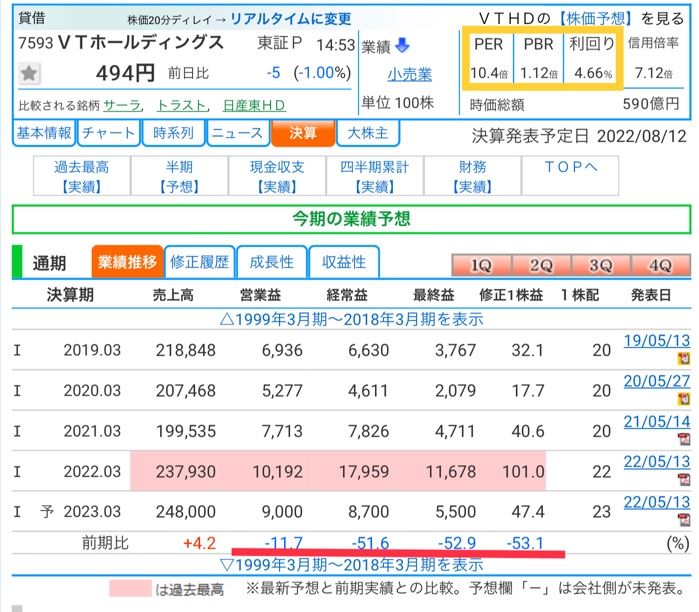
Task: Open the 修正履歴 tab
Action: click(x=199, y=262)
